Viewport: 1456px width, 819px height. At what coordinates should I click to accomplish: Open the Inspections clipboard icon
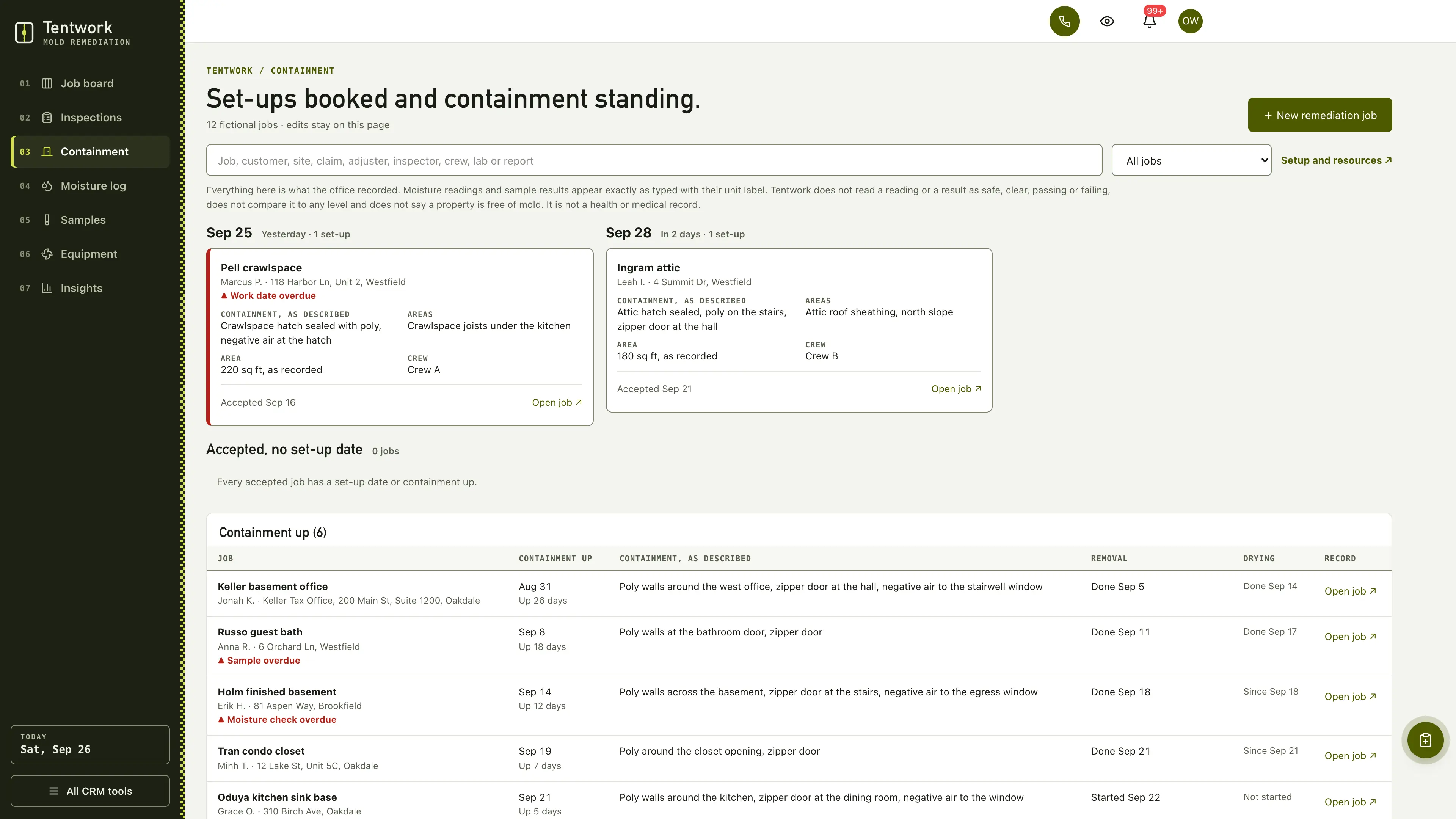pos(47,118)
